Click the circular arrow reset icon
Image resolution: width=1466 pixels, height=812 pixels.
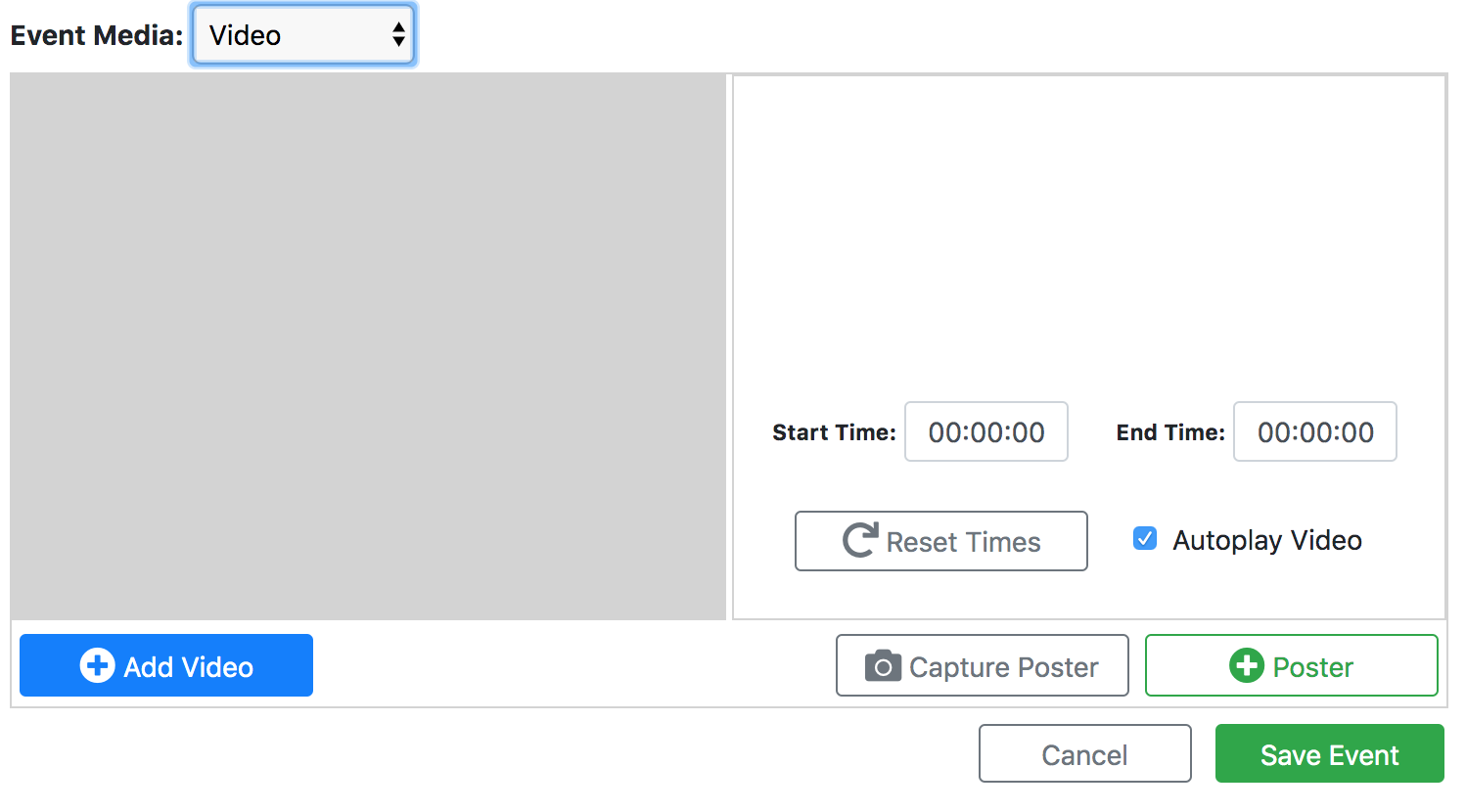(x=860, y=540)
